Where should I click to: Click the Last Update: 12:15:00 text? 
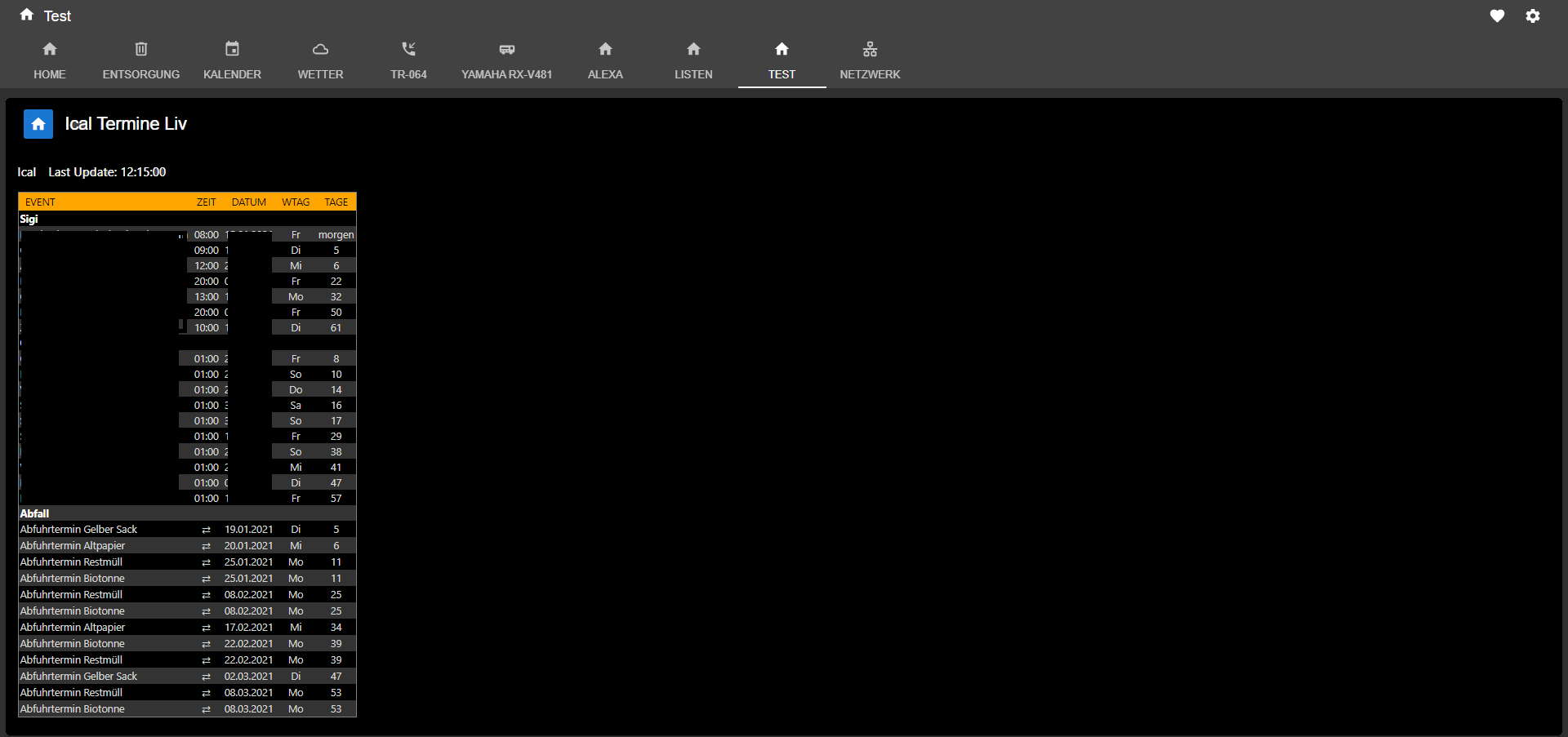(x=107, y=172)
